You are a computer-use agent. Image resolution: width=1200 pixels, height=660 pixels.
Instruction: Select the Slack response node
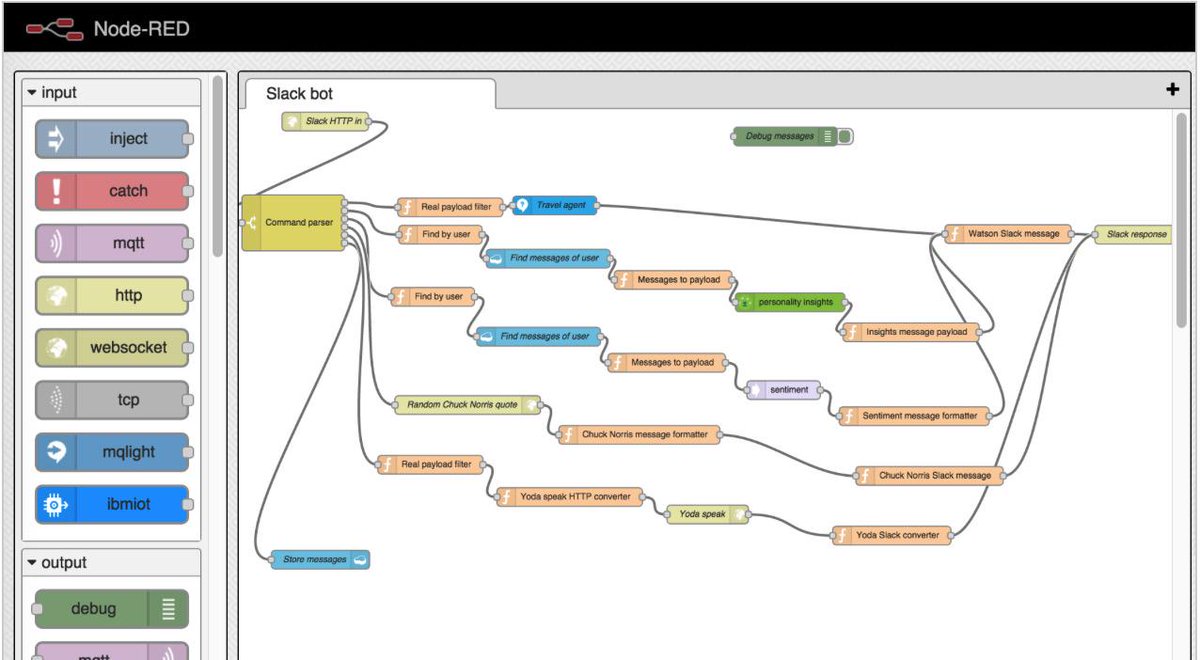click(x=1133, y=234)
